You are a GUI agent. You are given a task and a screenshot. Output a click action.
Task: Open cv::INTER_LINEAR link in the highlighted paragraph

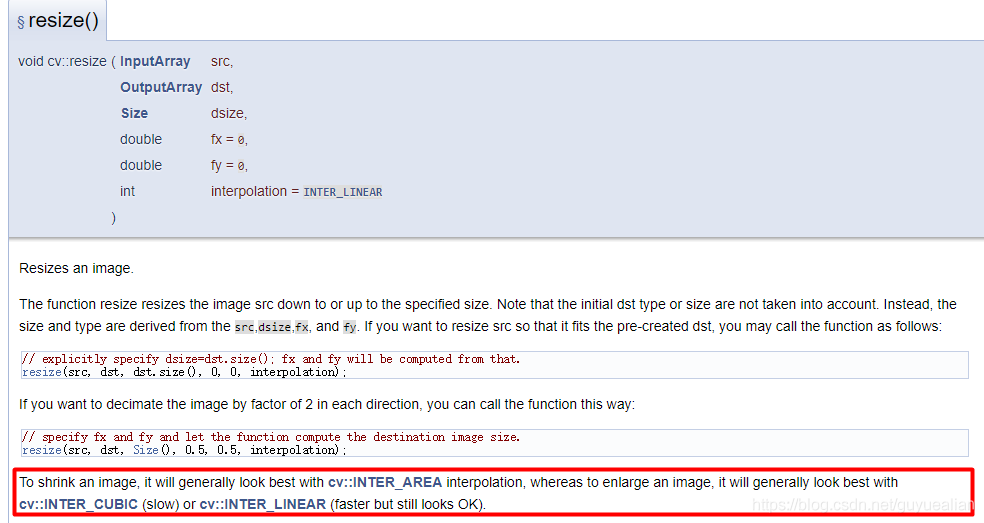[x=263, y=504]
